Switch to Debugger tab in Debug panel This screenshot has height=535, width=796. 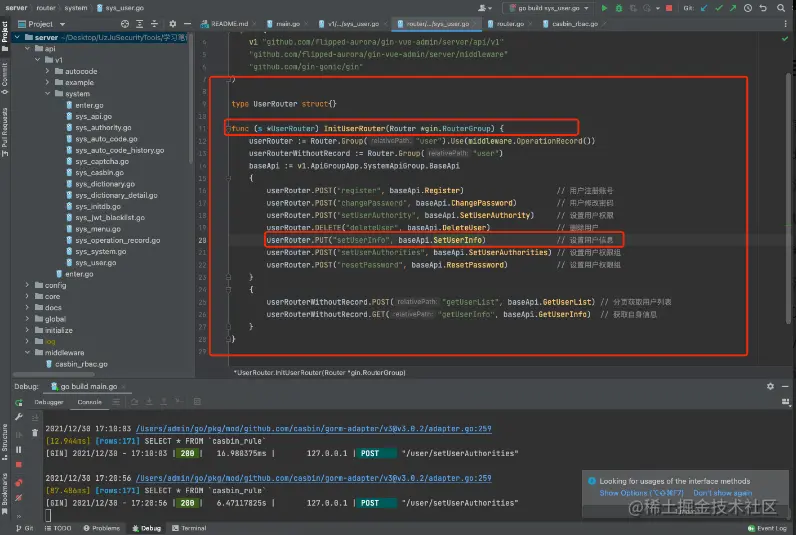coord(49,402)
